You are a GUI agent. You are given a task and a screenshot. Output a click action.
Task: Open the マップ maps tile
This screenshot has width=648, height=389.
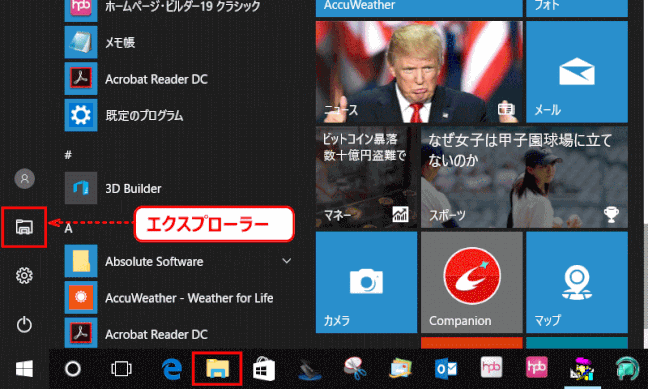tap(577, 282)
